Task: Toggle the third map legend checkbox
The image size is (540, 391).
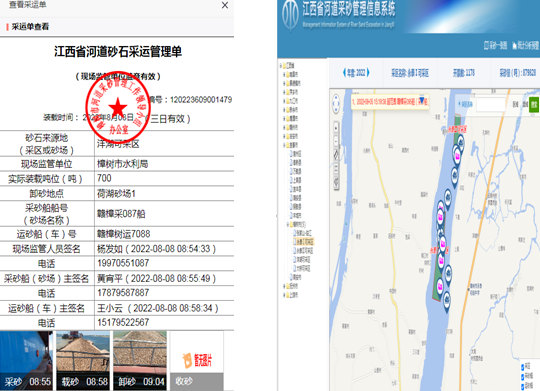Action: (523, 386)
